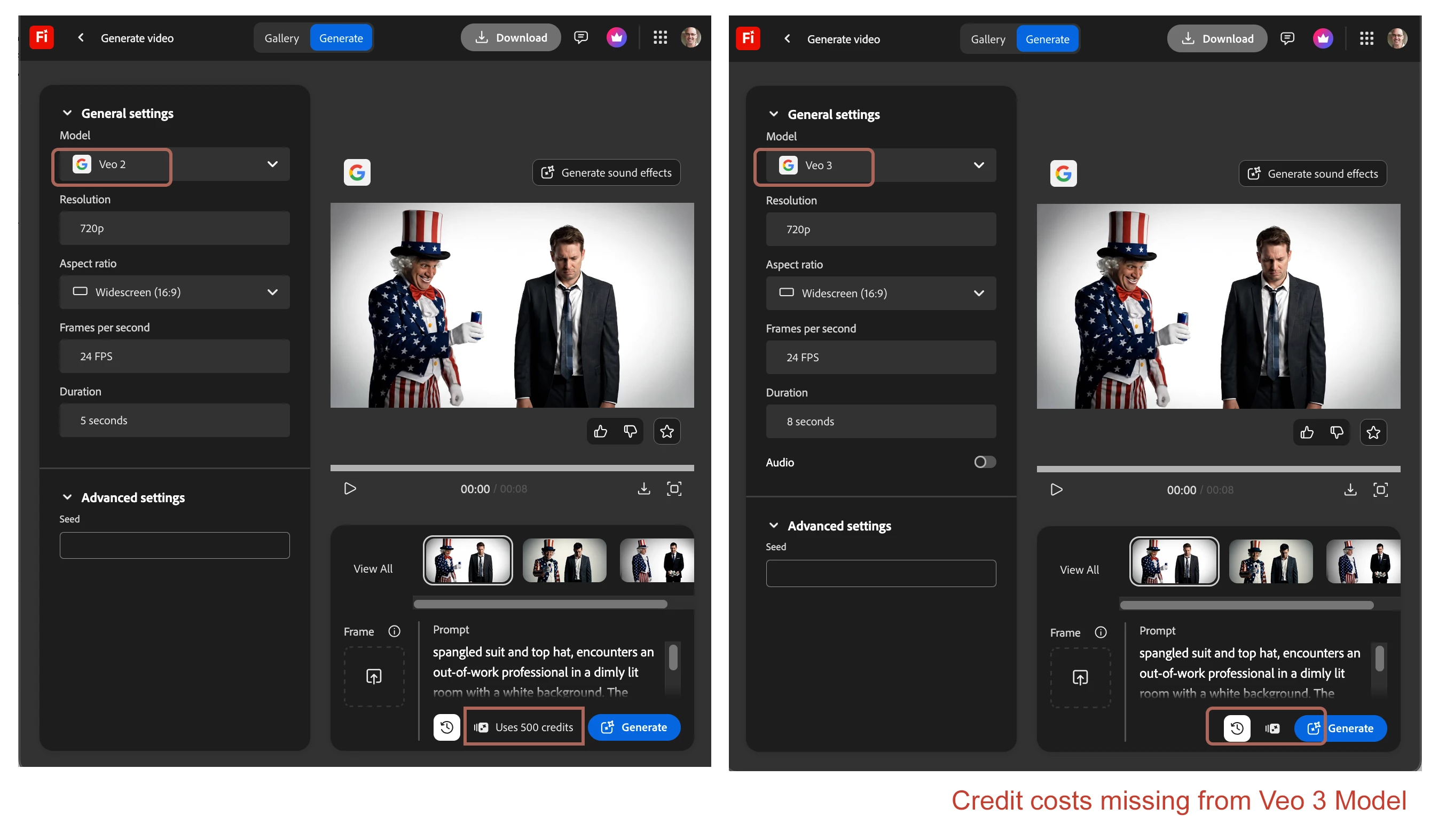Click the download icon in the Veo 2 player bar
1446x840 pixels.
(644, 489)
